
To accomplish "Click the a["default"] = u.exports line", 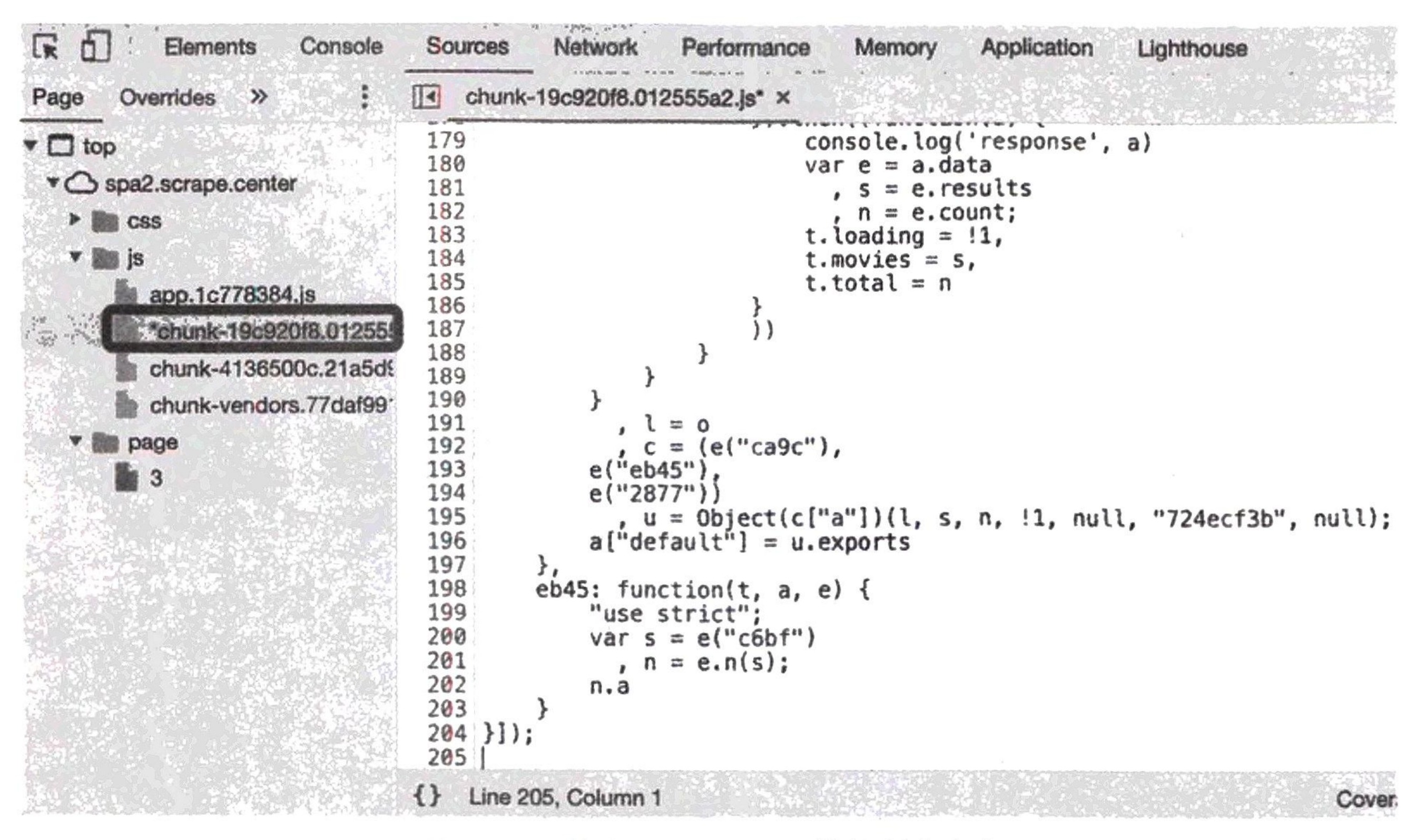I will tap(749, 542).
